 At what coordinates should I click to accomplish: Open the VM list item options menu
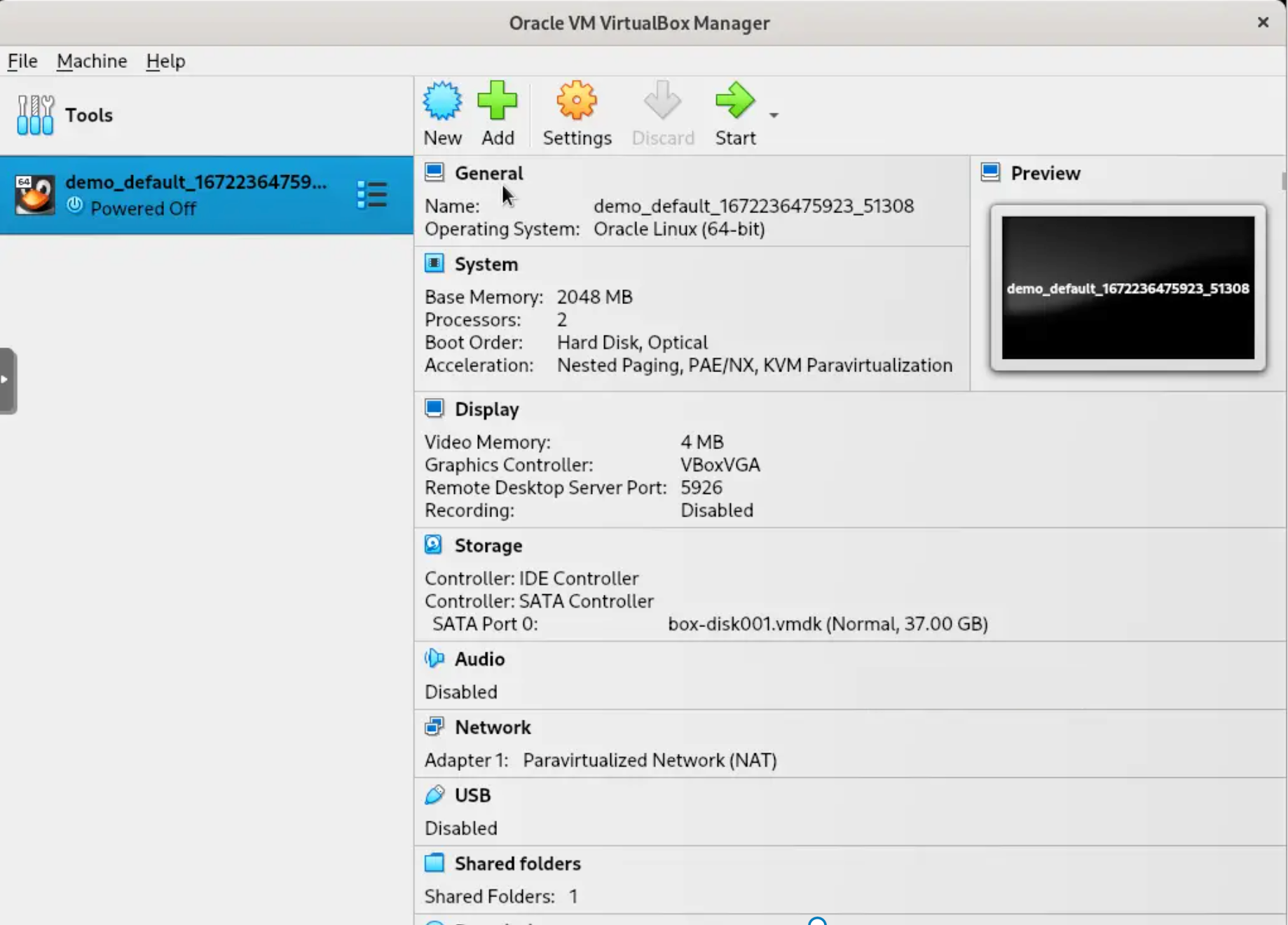[372, 194]
